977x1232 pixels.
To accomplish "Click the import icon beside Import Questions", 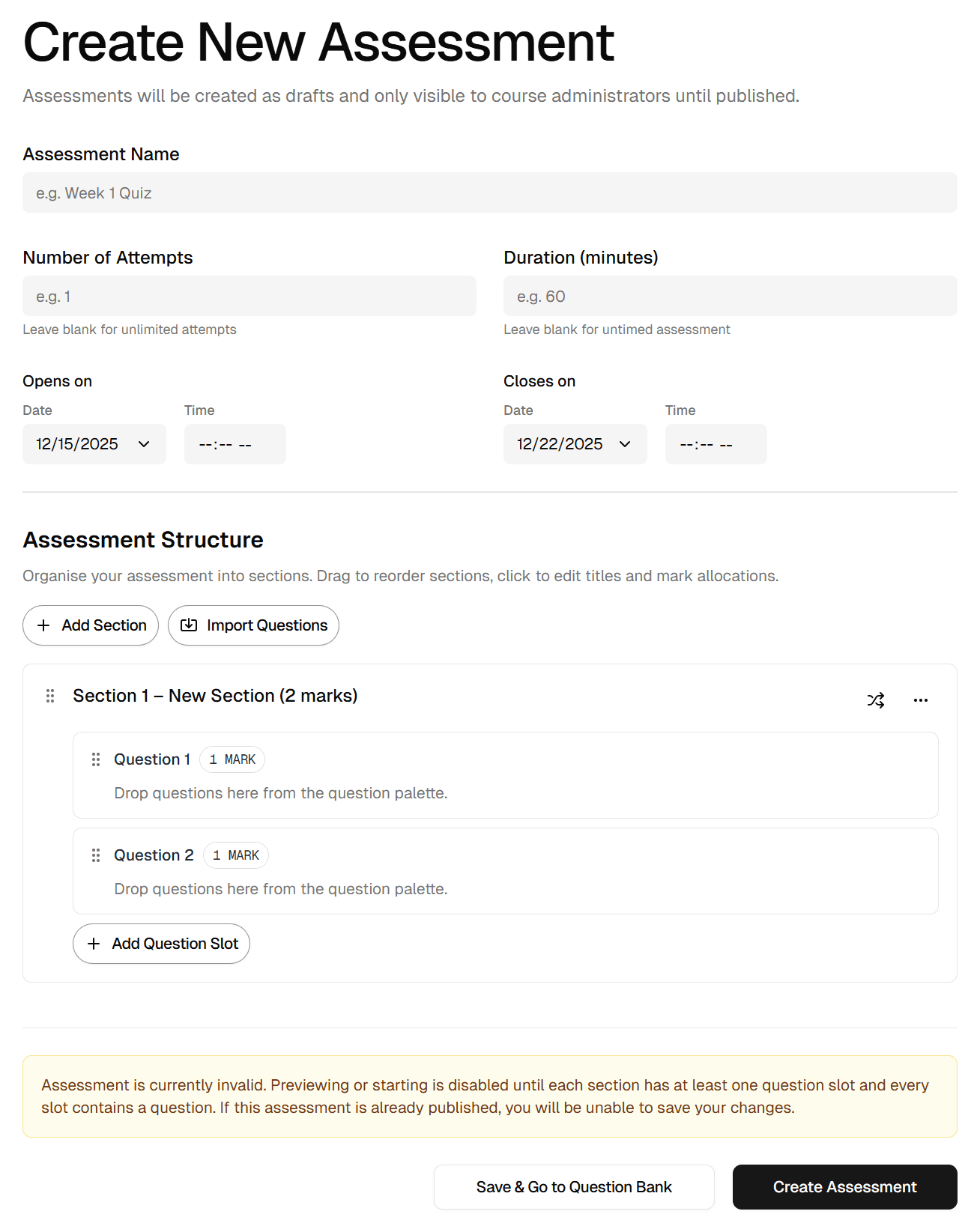I will (190, 625).
